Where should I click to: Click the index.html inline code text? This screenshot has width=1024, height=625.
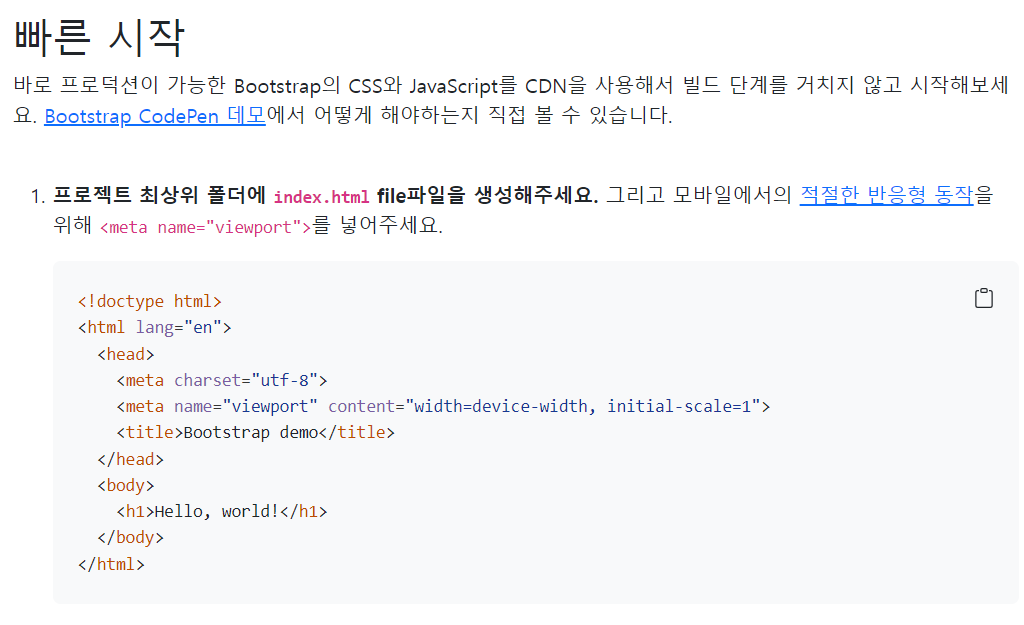(x=321, y=197)
